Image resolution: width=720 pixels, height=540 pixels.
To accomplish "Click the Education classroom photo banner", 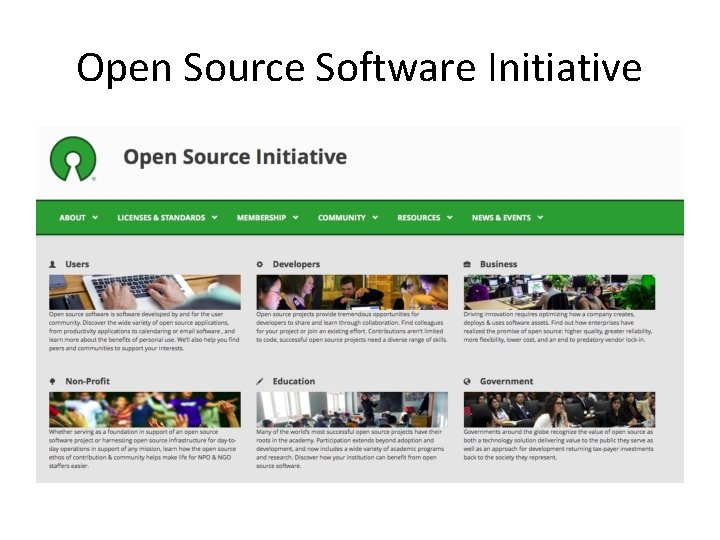I will tap(352, 410).
